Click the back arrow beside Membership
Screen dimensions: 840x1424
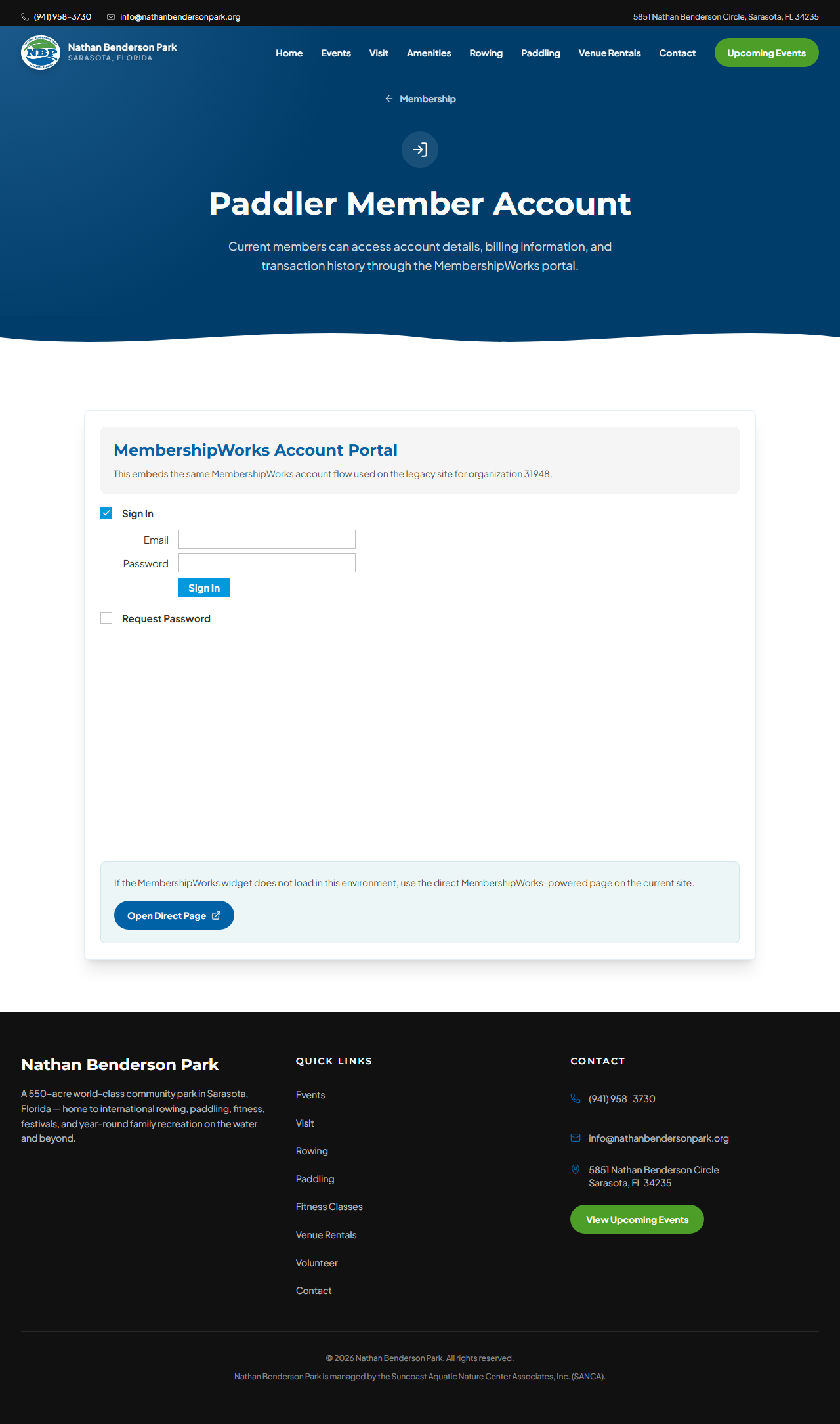coord(389,98)
